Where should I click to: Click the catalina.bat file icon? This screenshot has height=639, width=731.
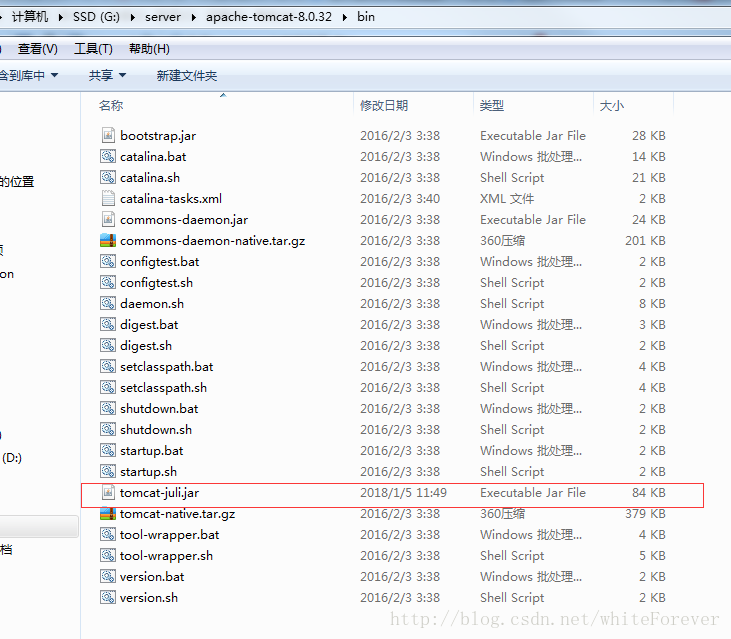coord(108,156)
